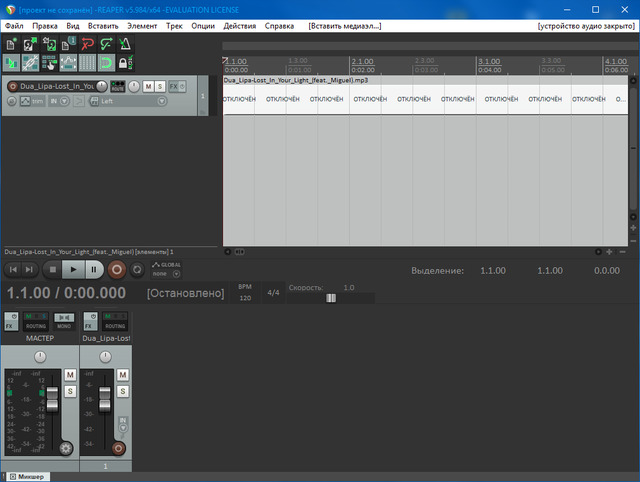The width and height of the screenshot is (640, 482).
Task: Solo the master channel in mixer
Action: 70,390
